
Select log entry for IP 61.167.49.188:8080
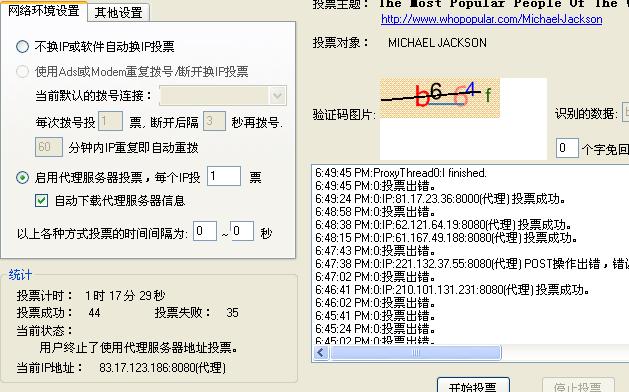446,238
